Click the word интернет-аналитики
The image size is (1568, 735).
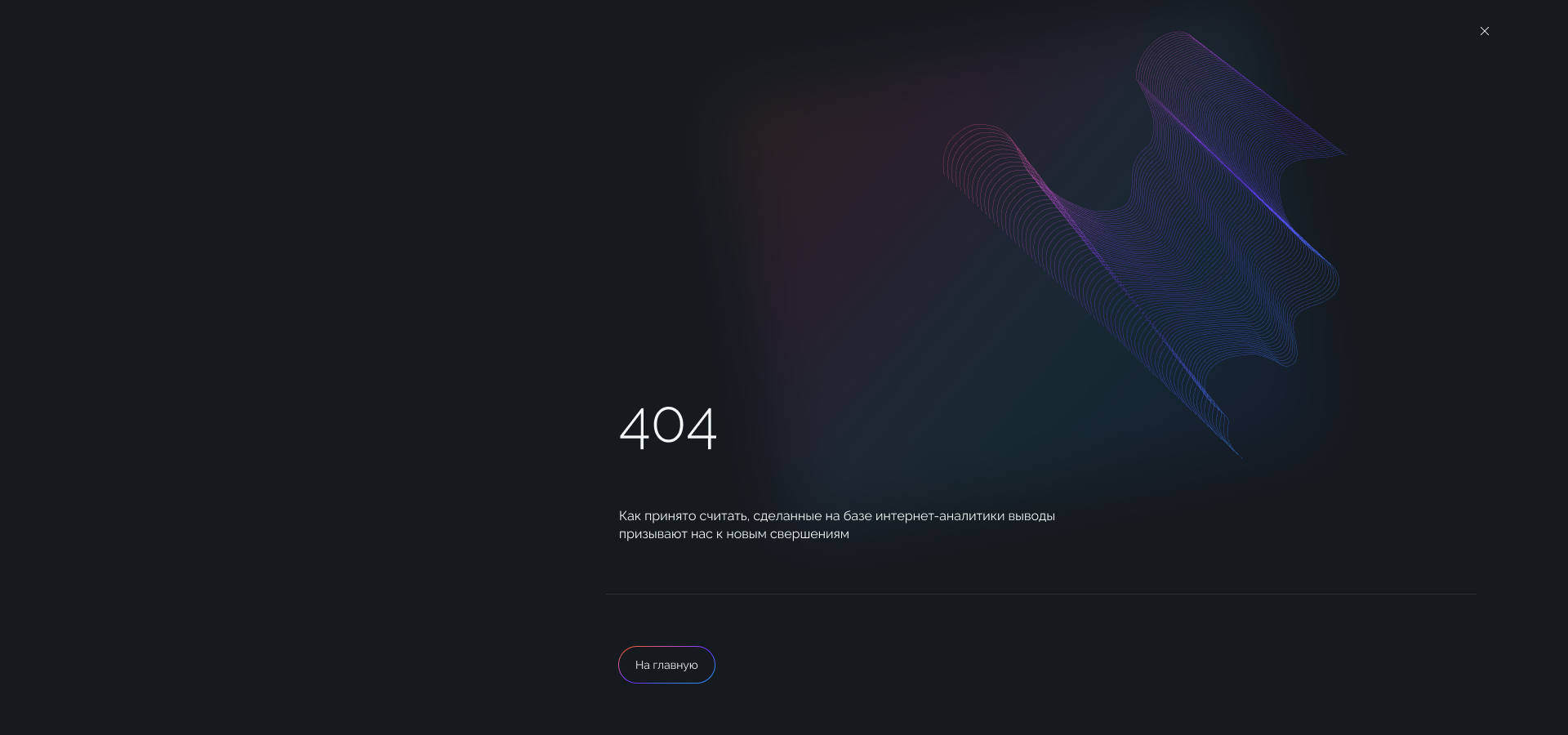(x=940, y=516)
